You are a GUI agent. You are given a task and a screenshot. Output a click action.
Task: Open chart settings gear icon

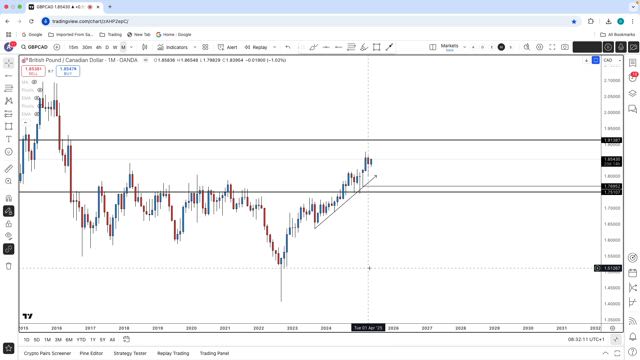tap(539, 47)
